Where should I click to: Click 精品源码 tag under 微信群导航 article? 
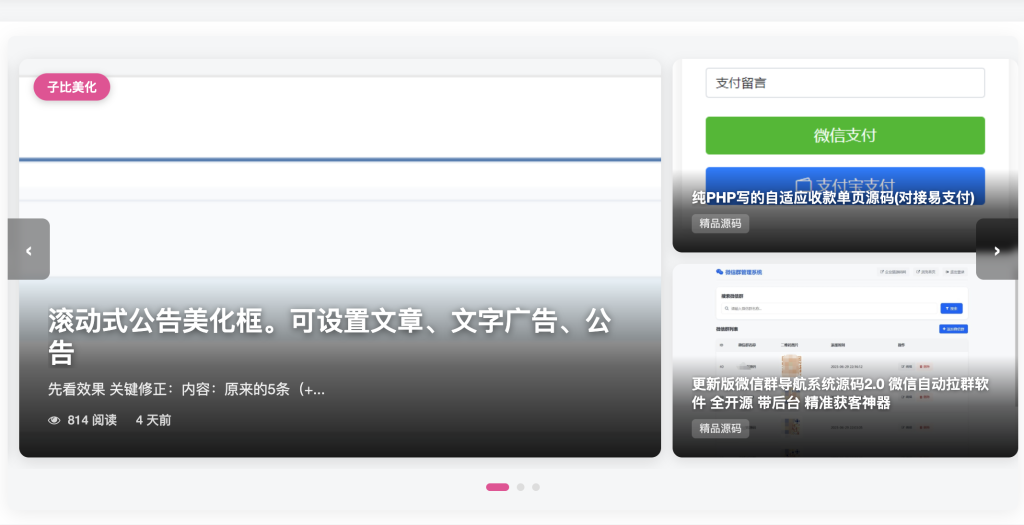pyautogui.click(x=720, y=428)
